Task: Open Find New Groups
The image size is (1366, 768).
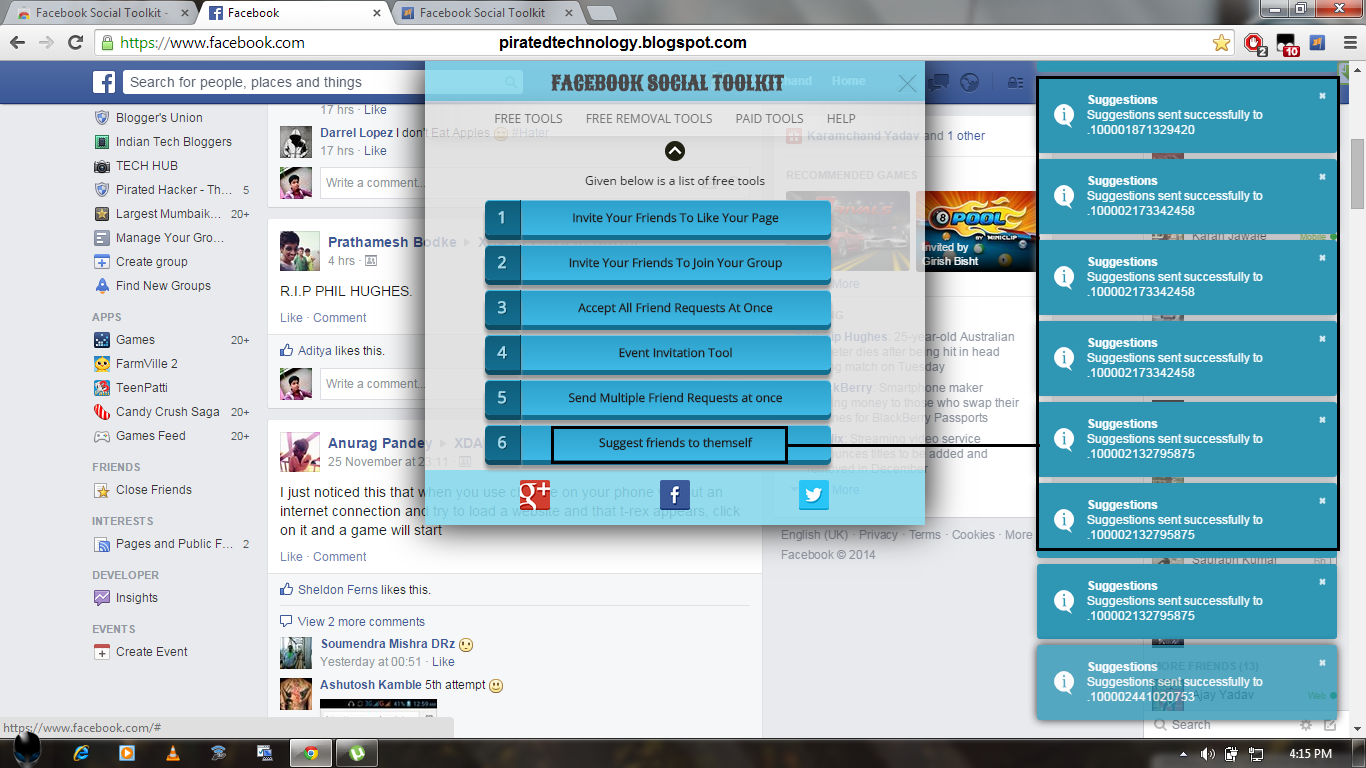Action: (163, 286)
